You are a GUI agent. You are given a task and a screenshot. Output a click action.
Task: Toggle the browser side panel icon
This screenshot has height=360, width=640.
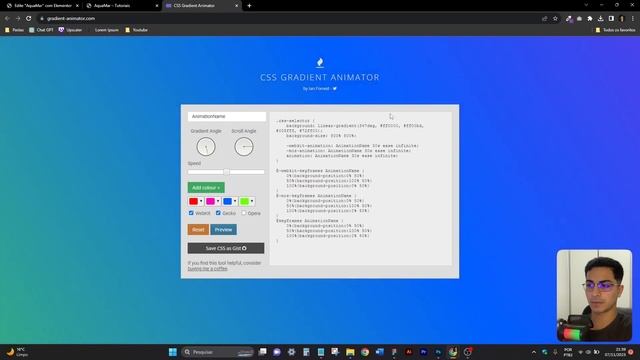[611, 18]
